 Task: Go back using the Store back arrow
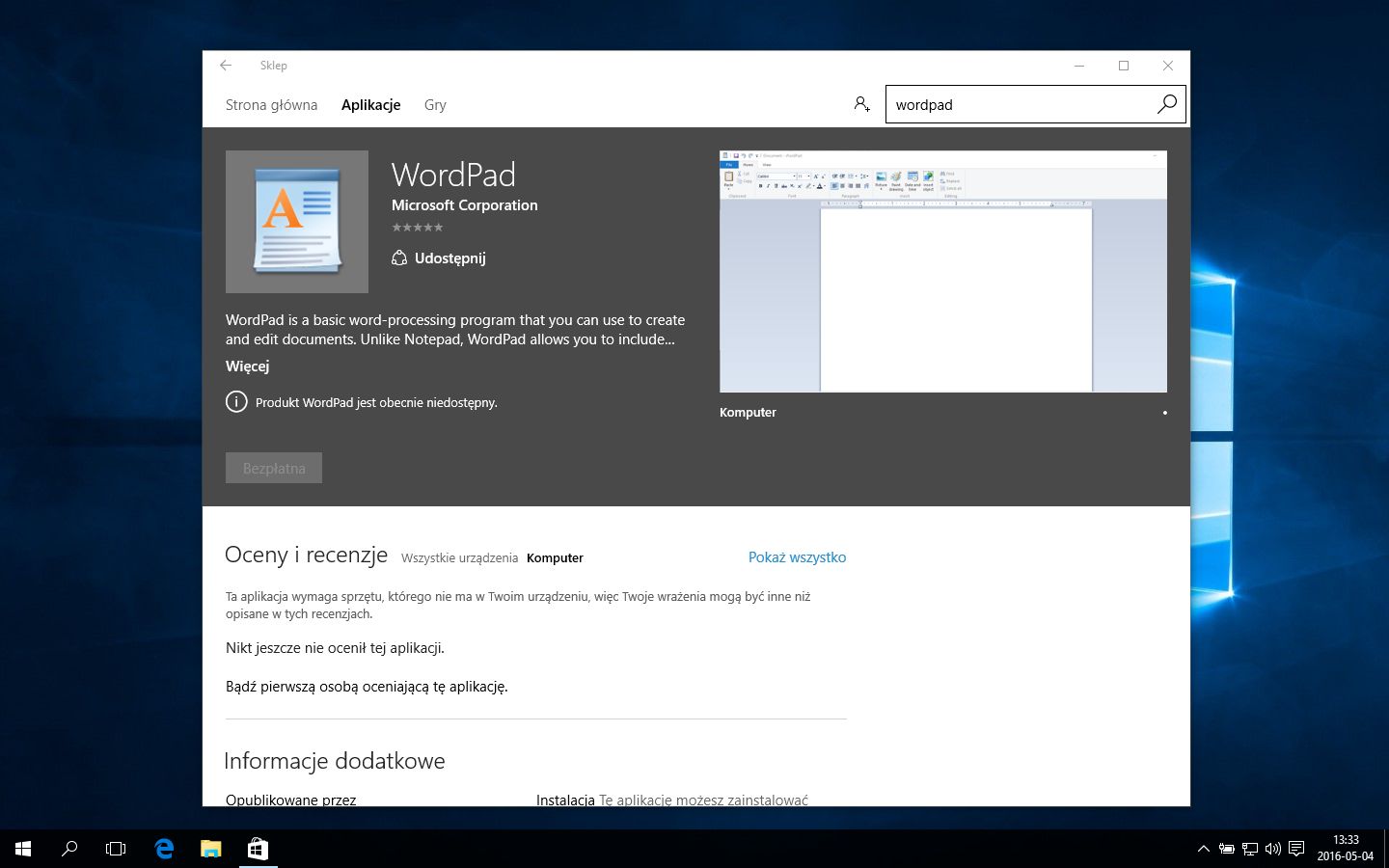coord(226,66)
